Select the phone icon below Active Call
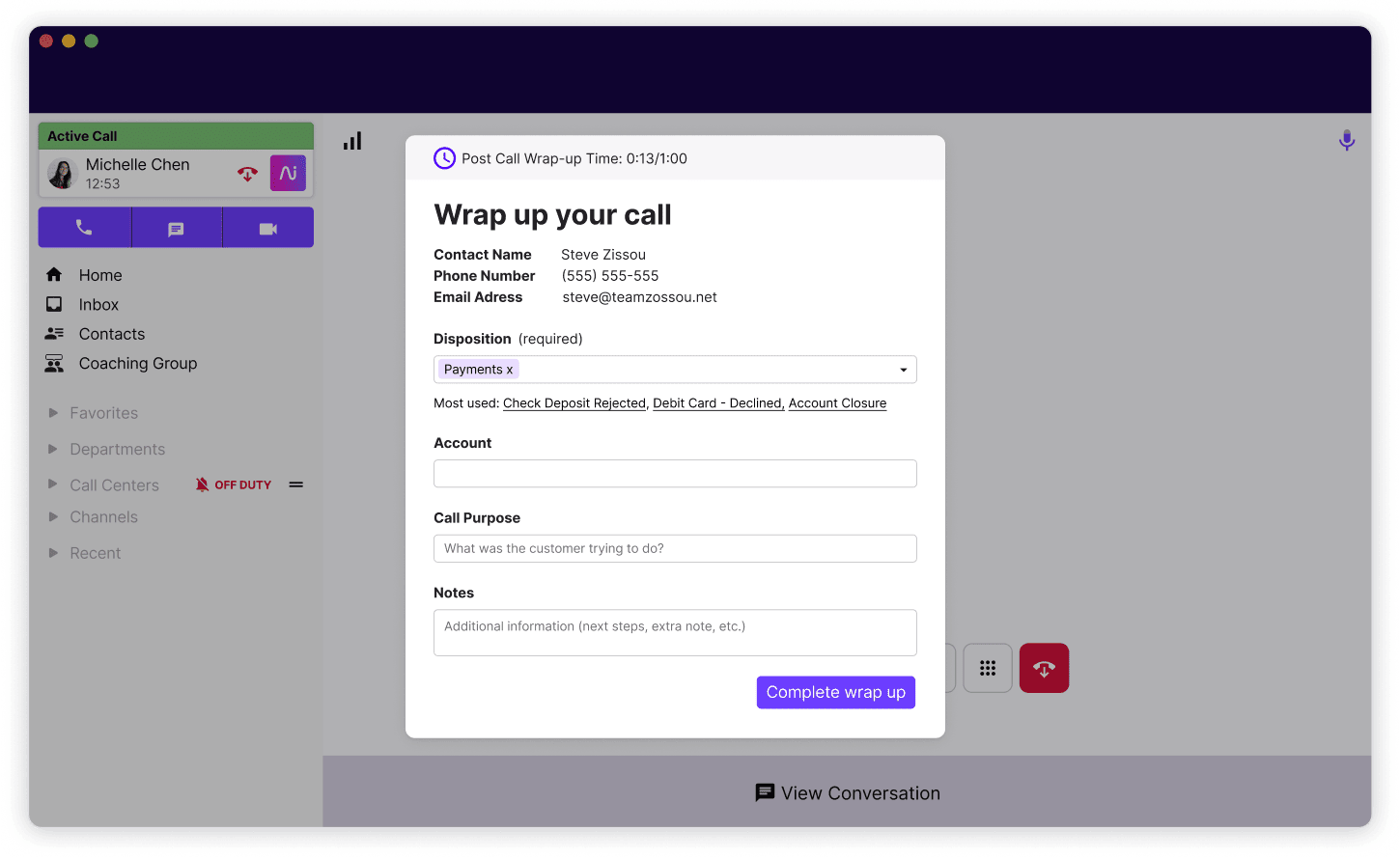This screenshot has height=858, width=1400. (84, 227)
